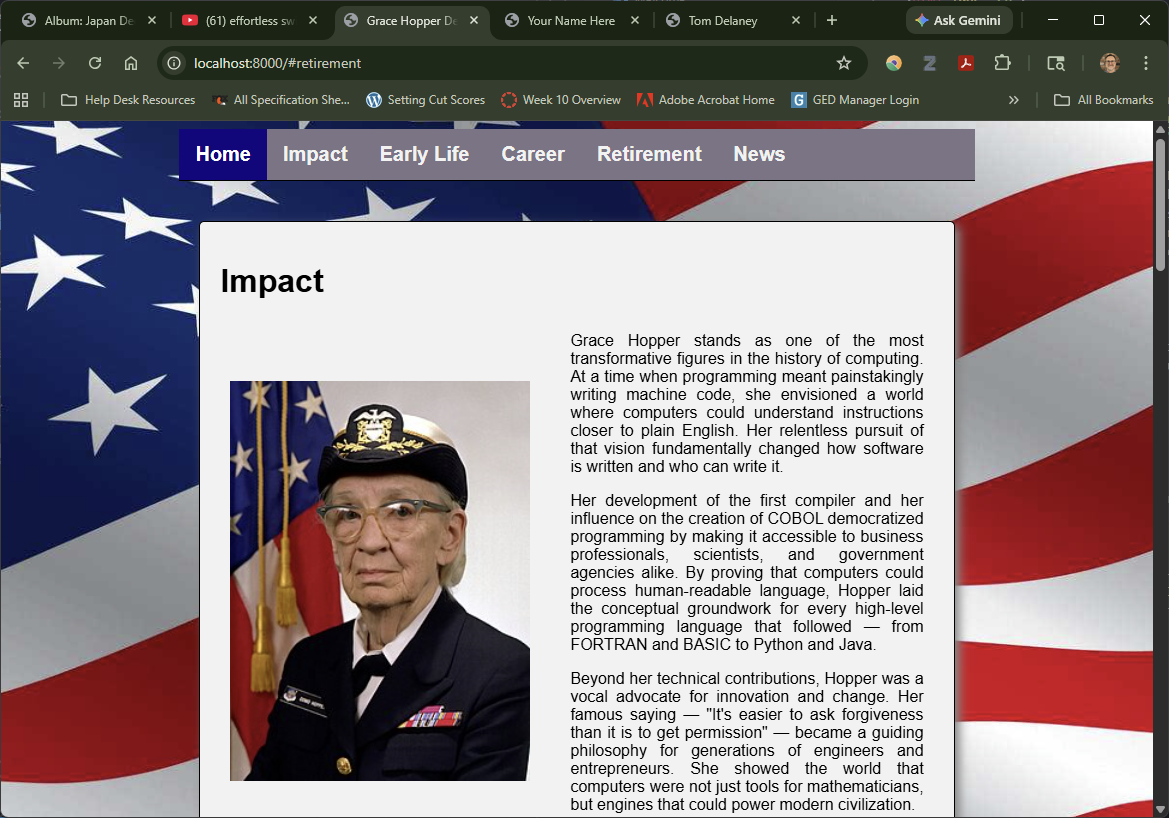Viewport: 1169px width, 818px height.
Task: Reload the current page
Action: click(95, 62)
